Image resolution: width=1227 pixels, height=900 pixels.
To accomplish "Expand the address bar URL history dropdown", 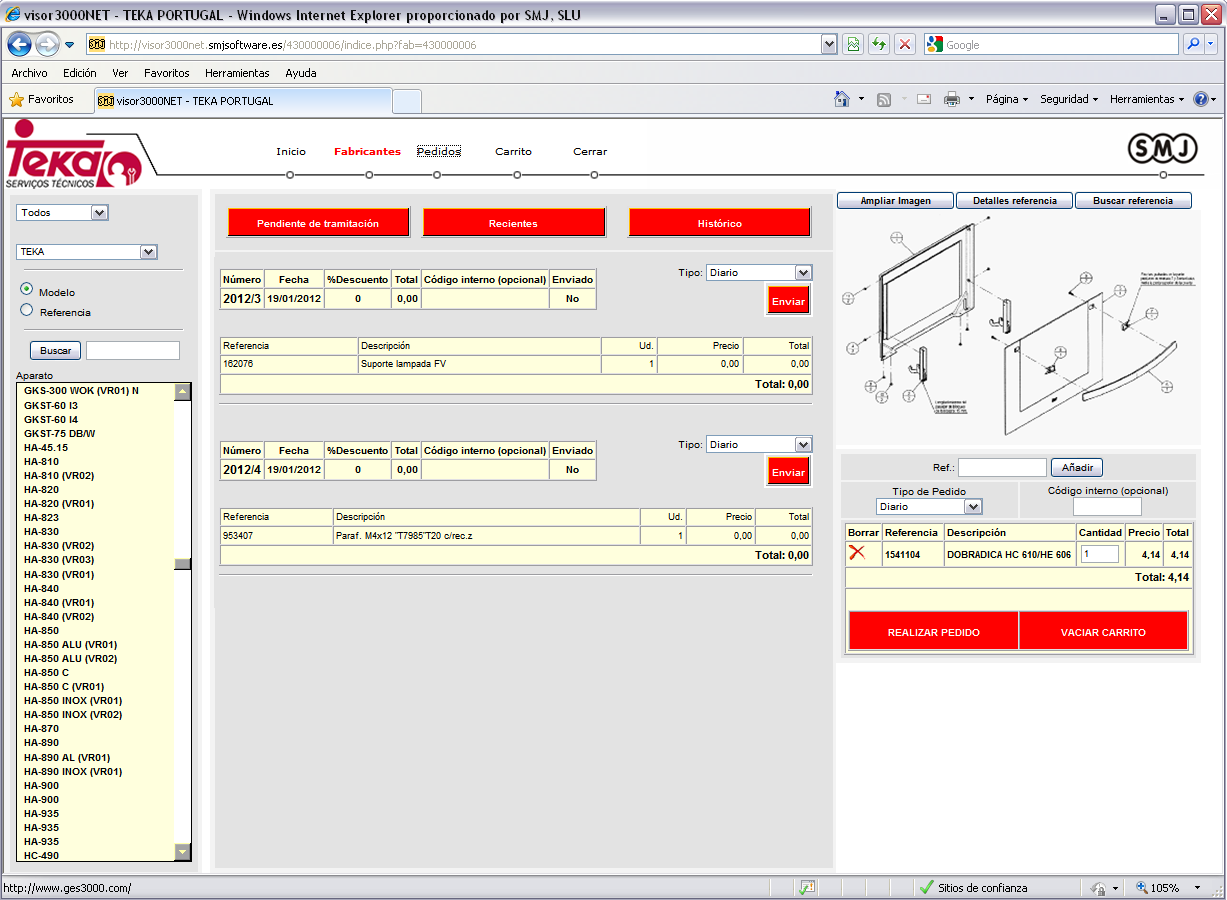I will (x=829, y=45).
